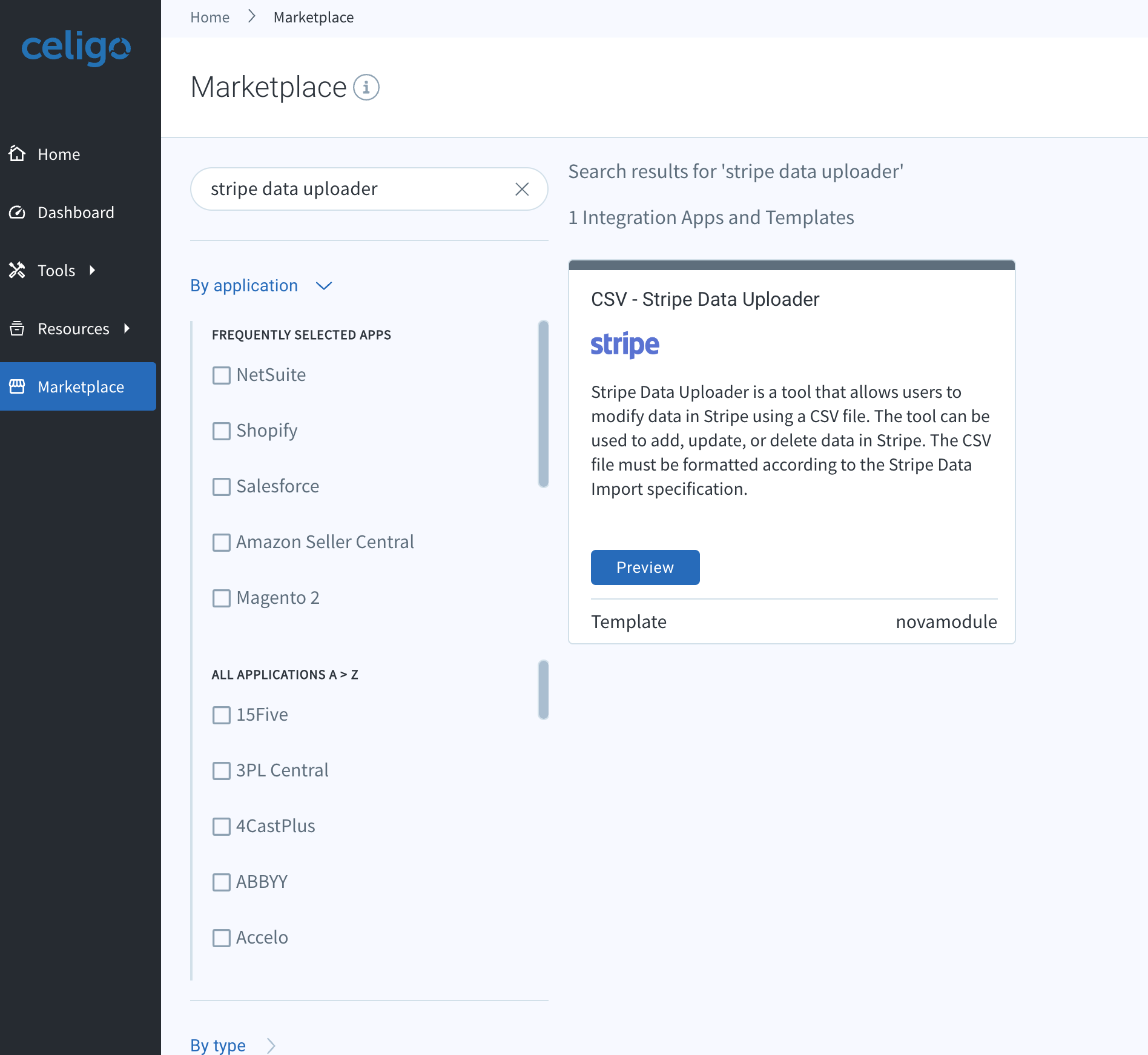Click the Dashboard gauge icon
Screen dimensions: 1148x1055
point(17,212)
